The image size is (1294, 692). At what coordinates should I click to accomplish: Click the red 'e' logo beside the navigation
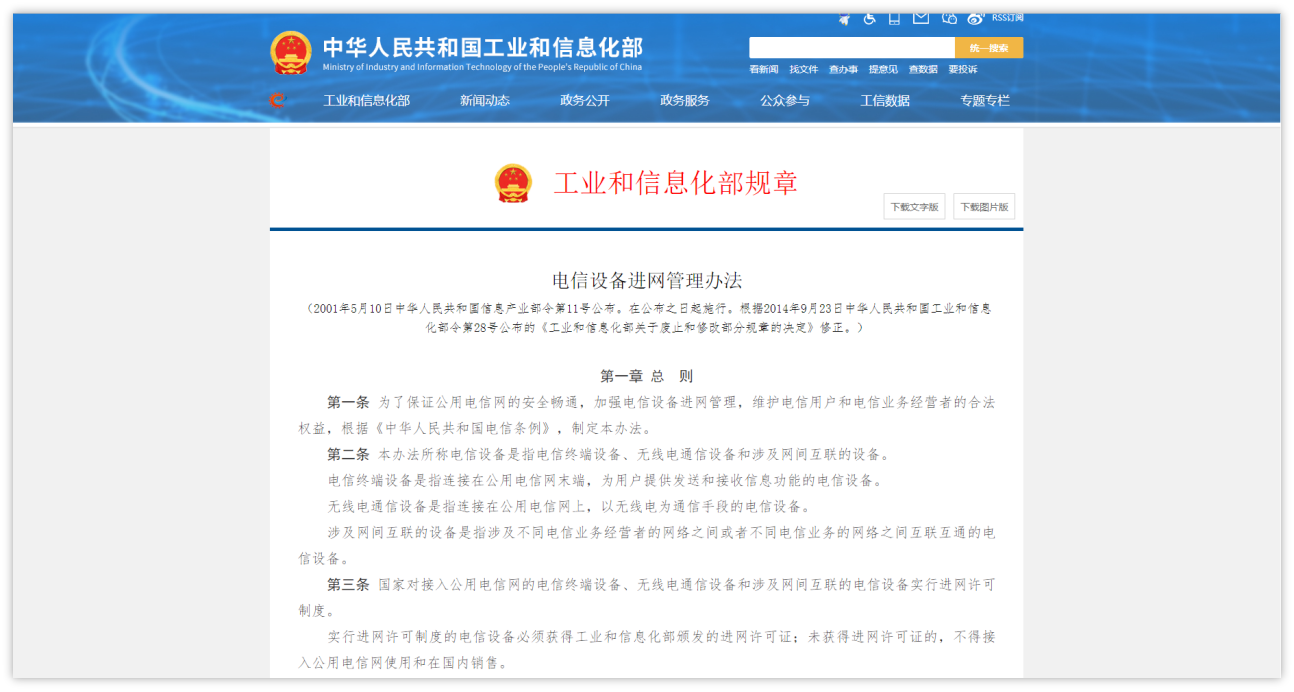click(277, 100)
